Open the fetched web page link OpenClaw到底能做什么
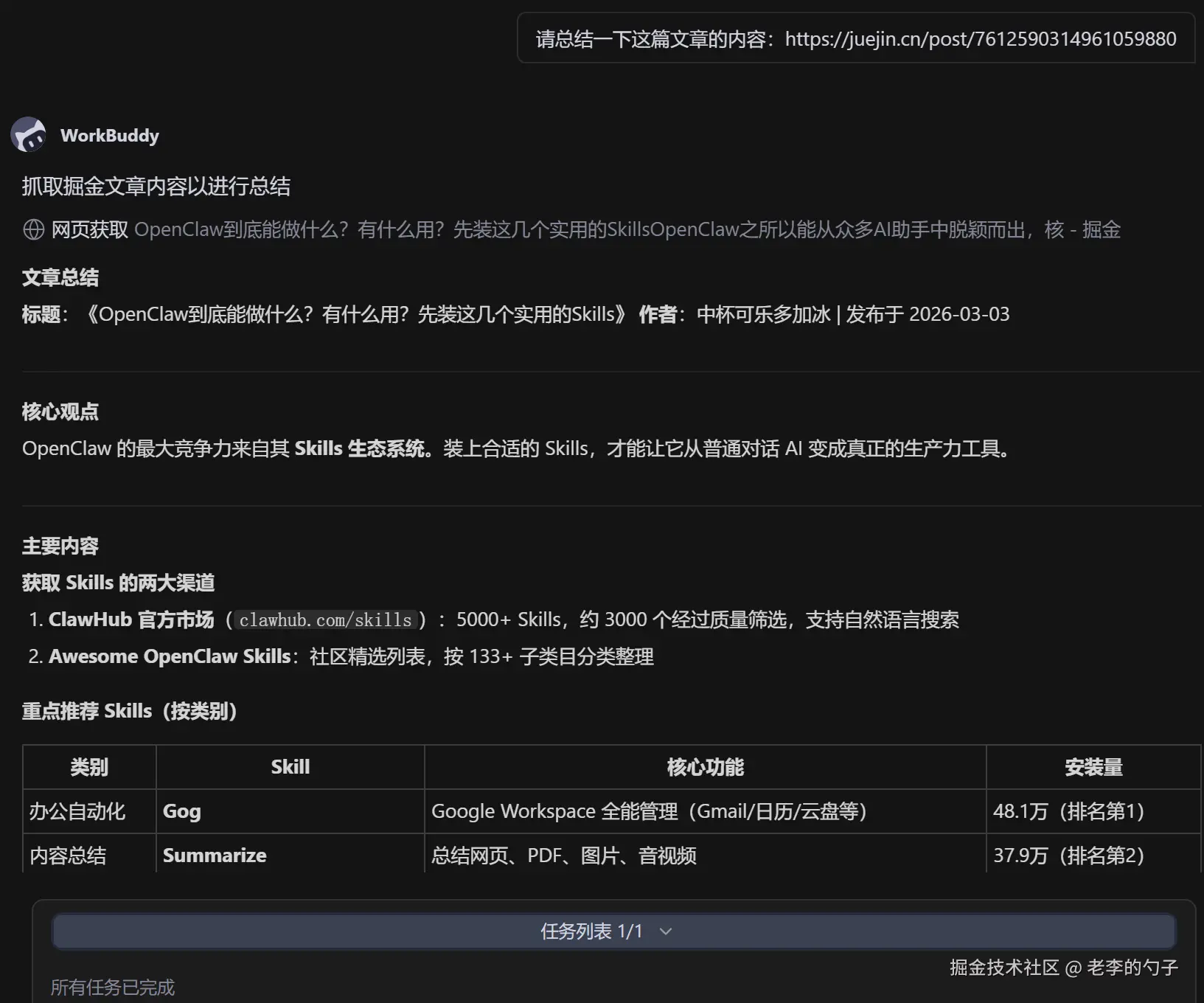 (x=627, y=230)
